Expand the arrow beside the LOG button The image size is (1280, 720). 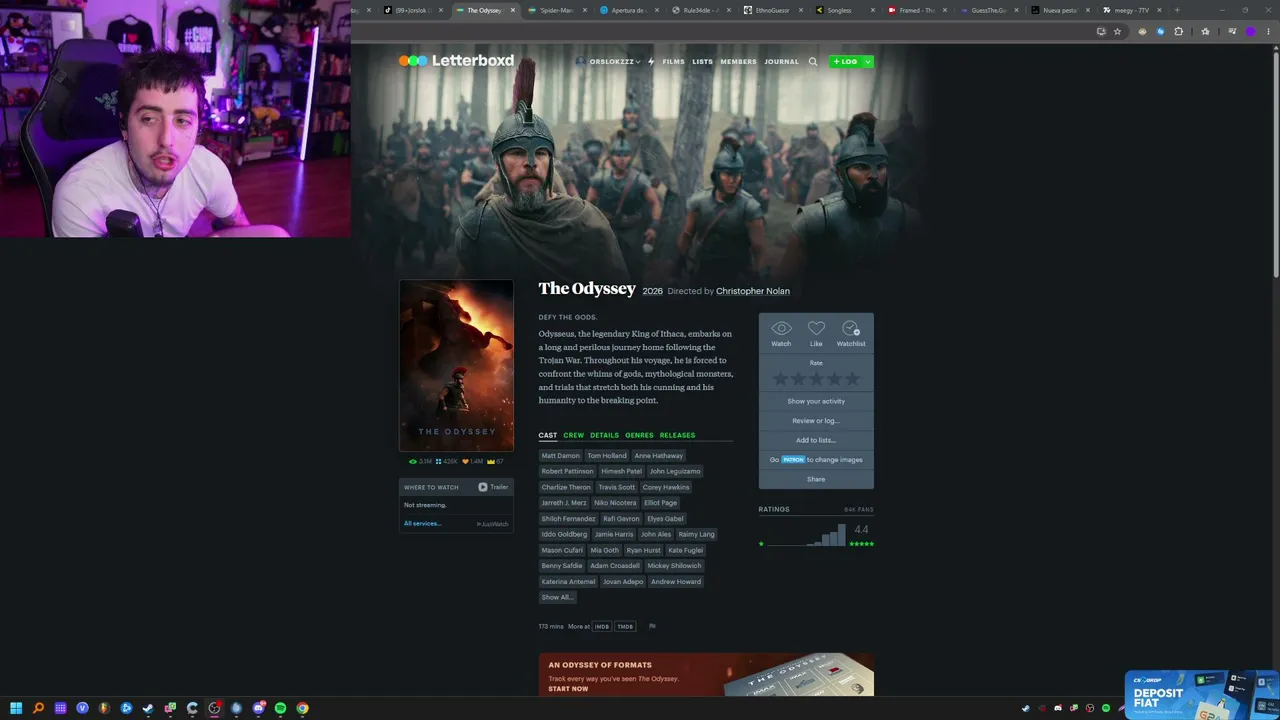(x=867, y=62)
